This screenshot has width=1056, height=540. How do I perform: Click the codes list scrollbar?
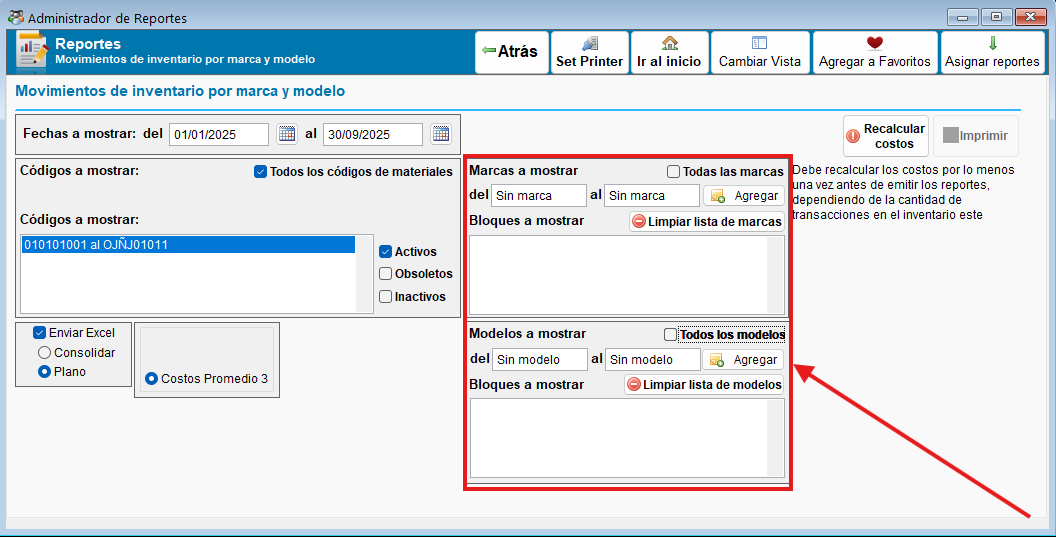point(364,274)
